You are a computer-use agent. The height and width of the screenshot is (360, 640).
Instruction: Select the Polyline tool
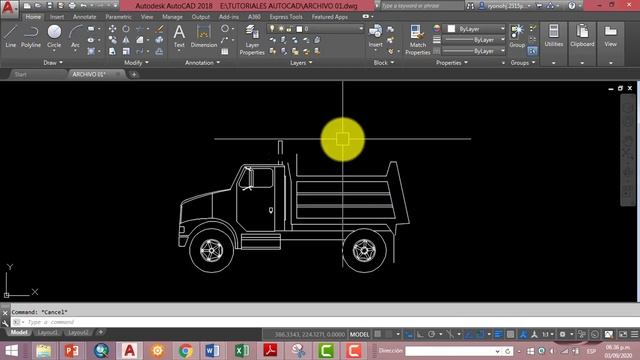[x=31, y=36]
